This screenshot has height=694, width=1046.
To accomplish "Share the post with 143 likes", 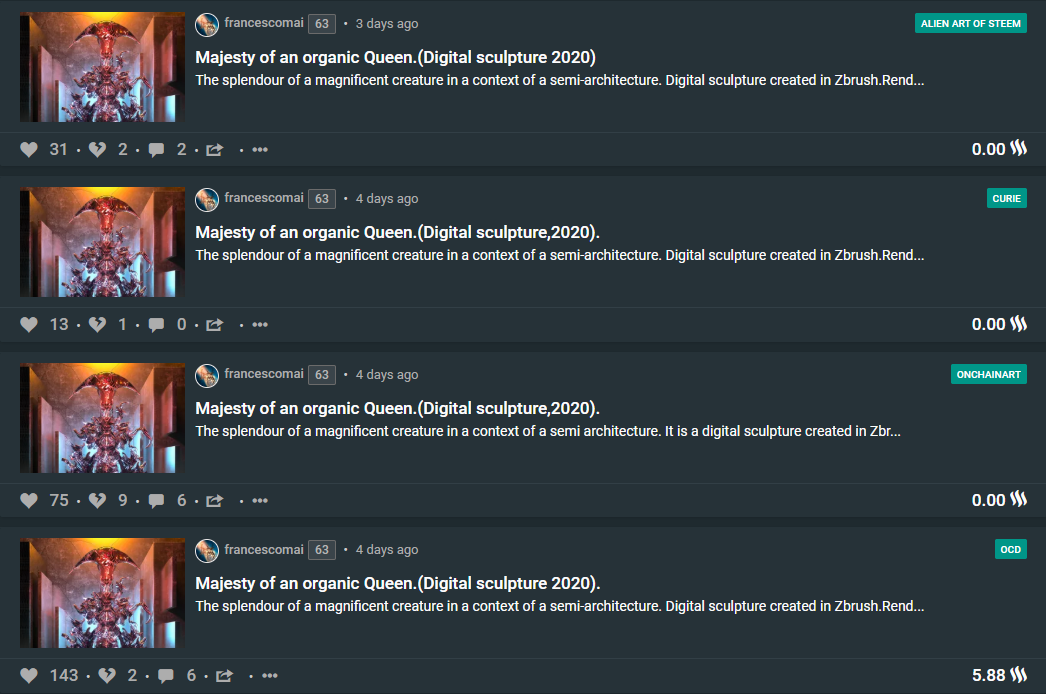I will tap(224, 676).
